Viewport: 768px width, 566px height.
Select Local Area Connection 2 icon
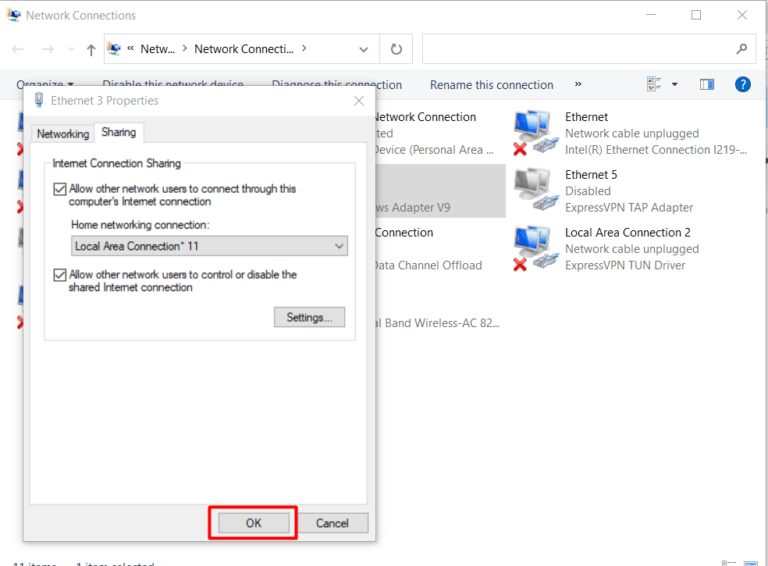click(x=535, y=248)
